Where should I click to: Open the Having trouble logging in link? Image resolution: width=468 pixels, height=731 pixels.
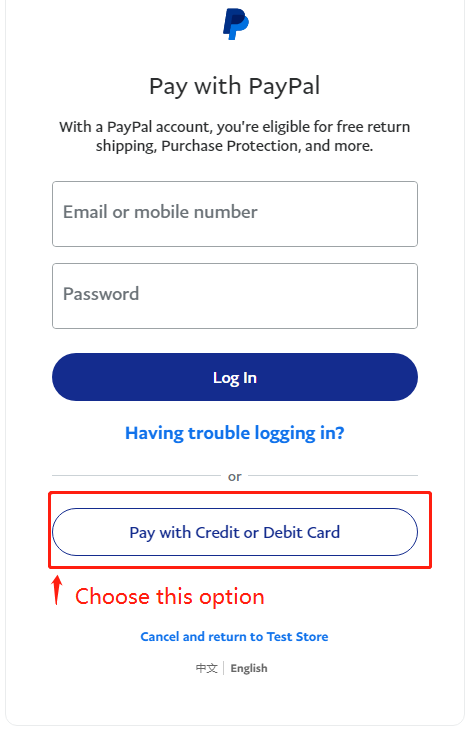235,433
